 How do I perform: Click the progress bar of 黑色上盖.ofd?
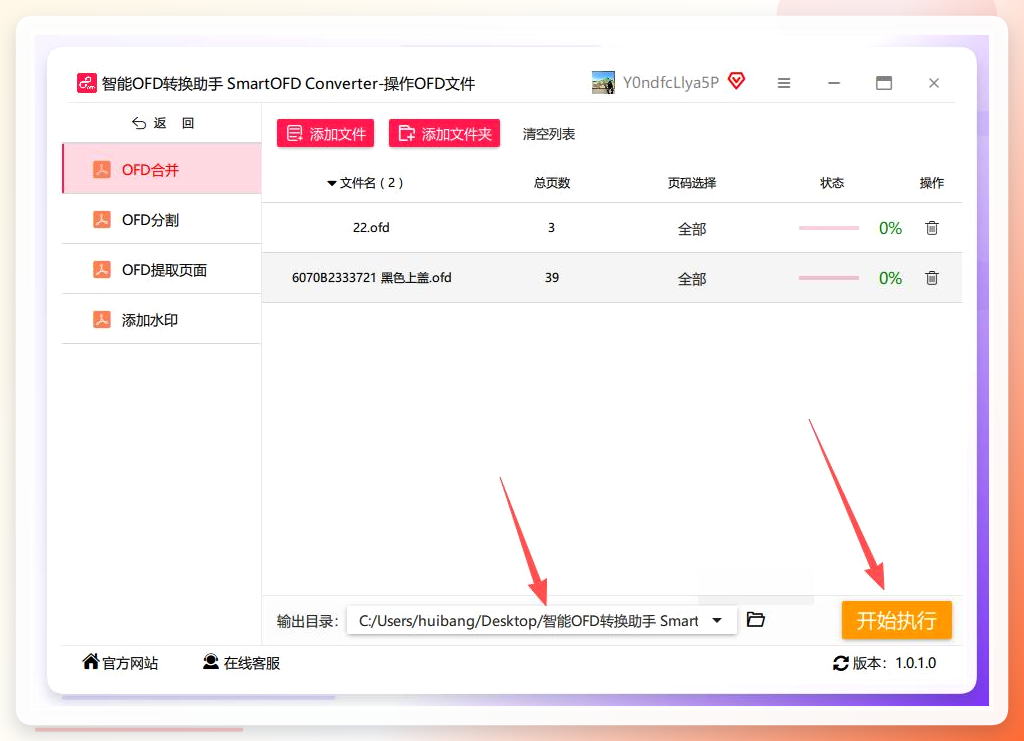(828, 278)
